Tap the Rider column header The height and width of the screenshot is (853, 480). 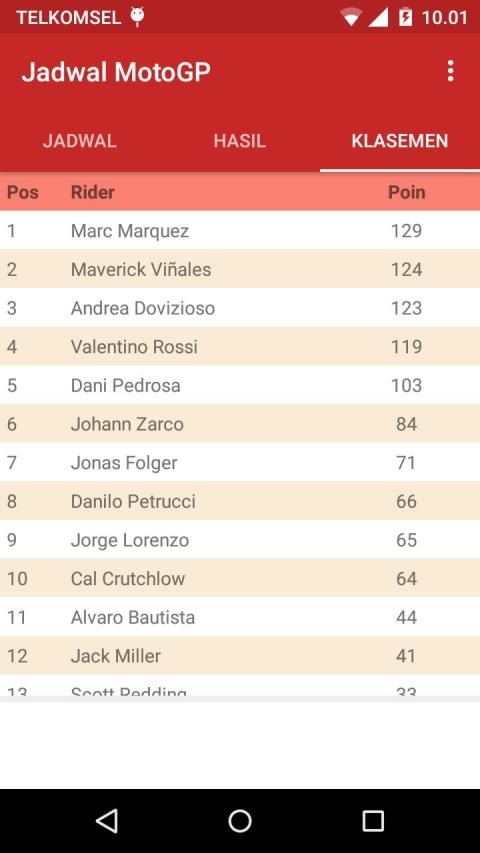[93, 192]
